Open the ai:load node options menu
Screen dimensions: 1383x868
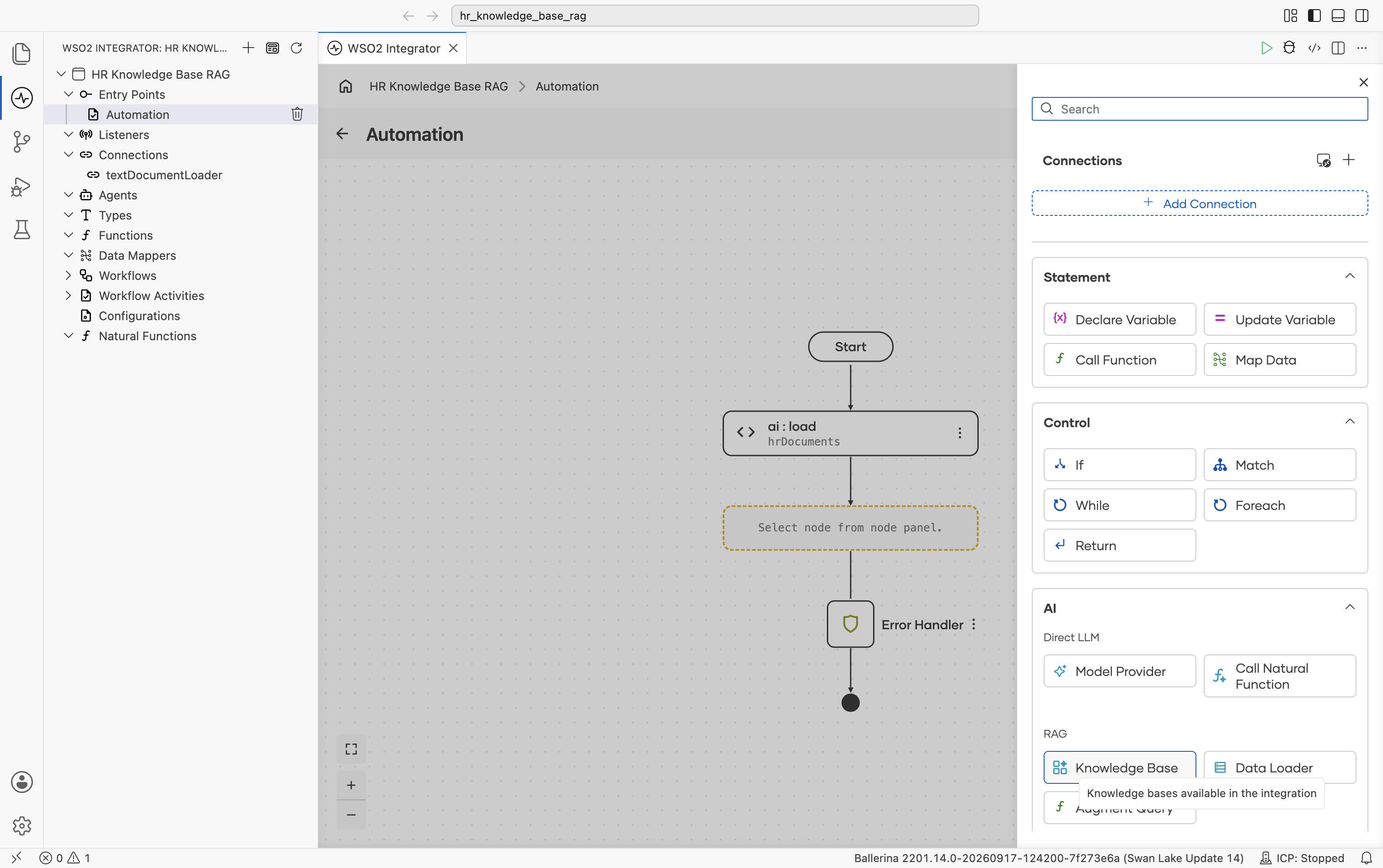coord(960,433)
